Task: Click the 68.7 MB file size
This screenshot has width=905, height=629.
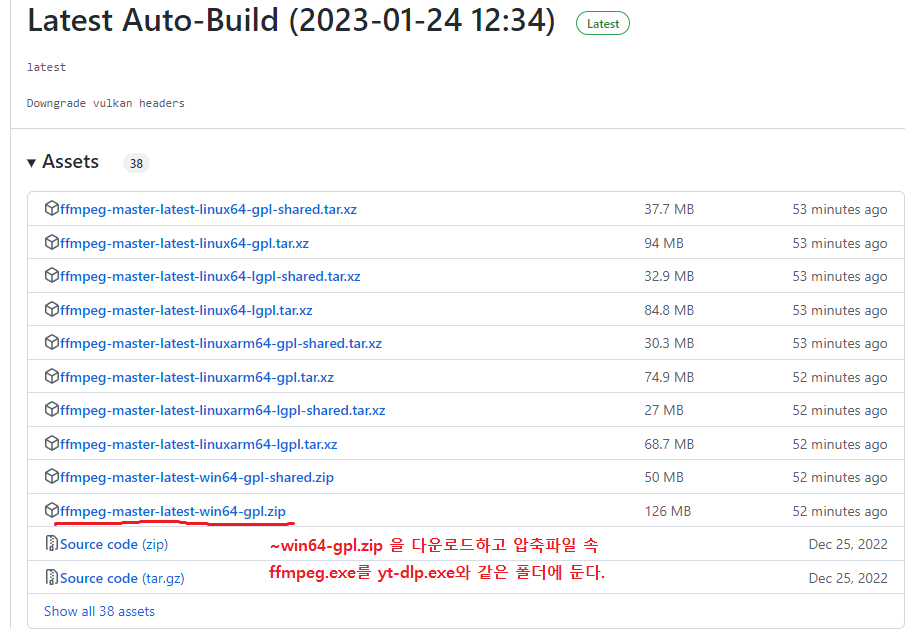Action: coord(669,444)
